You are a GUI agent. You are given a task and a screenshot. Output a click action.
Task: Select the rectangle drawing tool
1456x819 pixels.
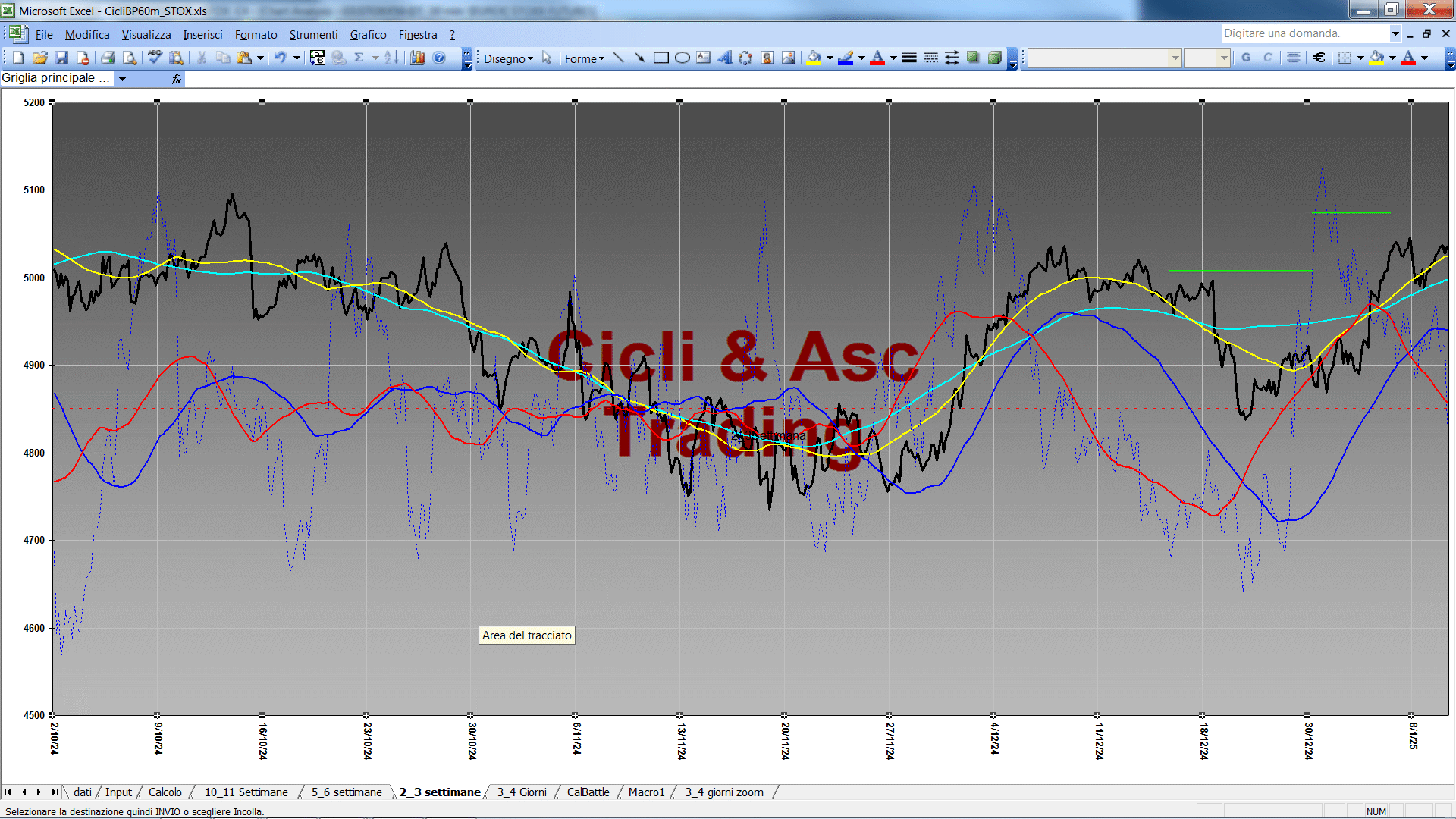tap(661, 58)
